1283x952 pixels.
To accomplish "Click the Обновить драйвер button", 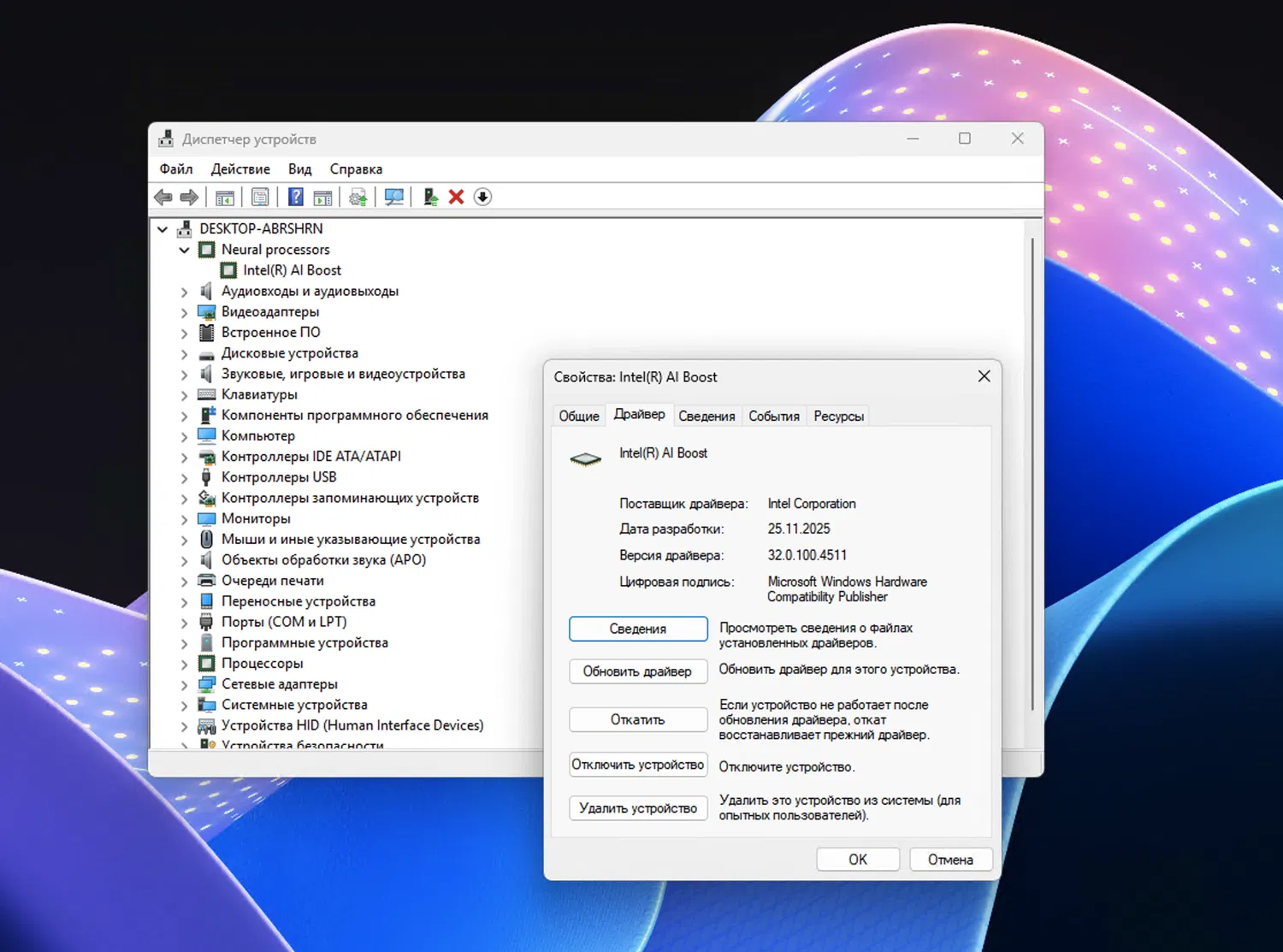I will tap(637, 671).
